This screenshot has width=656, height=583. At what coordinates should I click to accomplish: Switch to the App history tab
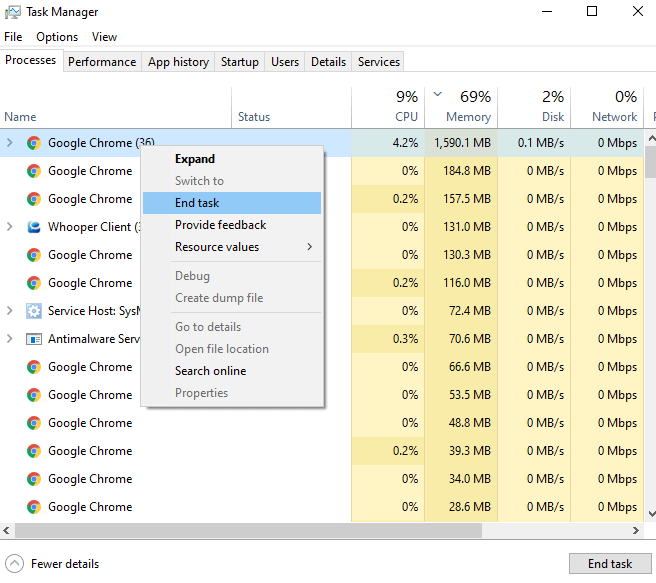(x=178, y=62)
